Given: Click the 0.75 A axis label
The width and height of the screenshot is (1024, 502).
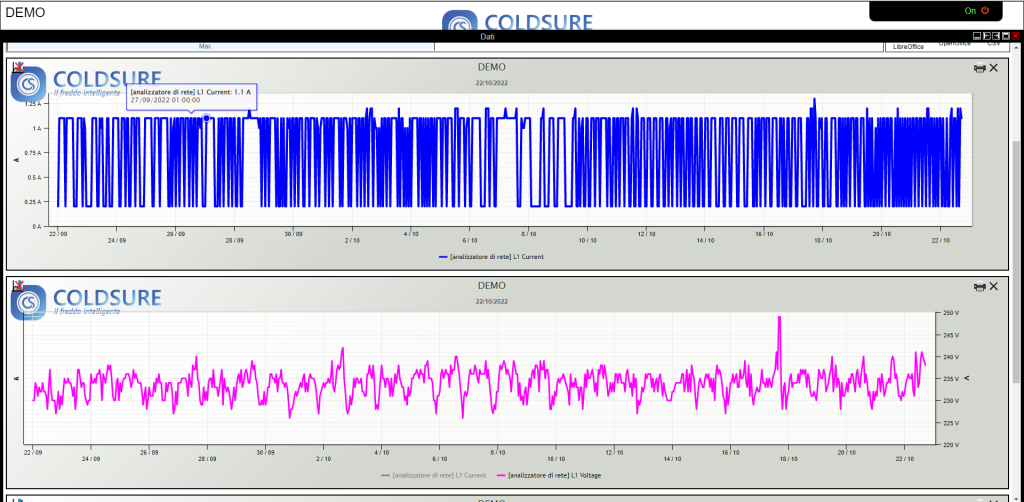Looking at the screenshot, I should pyautogui.click(x=33, y=153).
